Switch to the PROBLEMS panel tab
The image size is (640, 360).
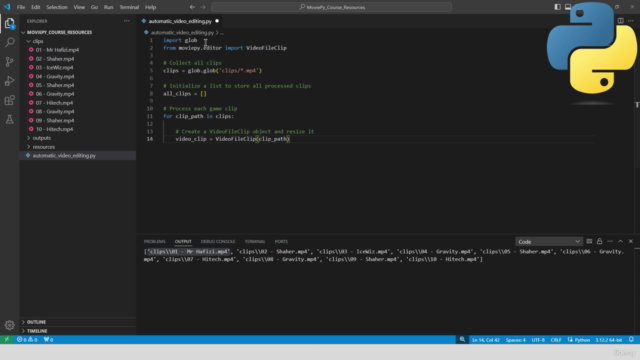(154, 242)
